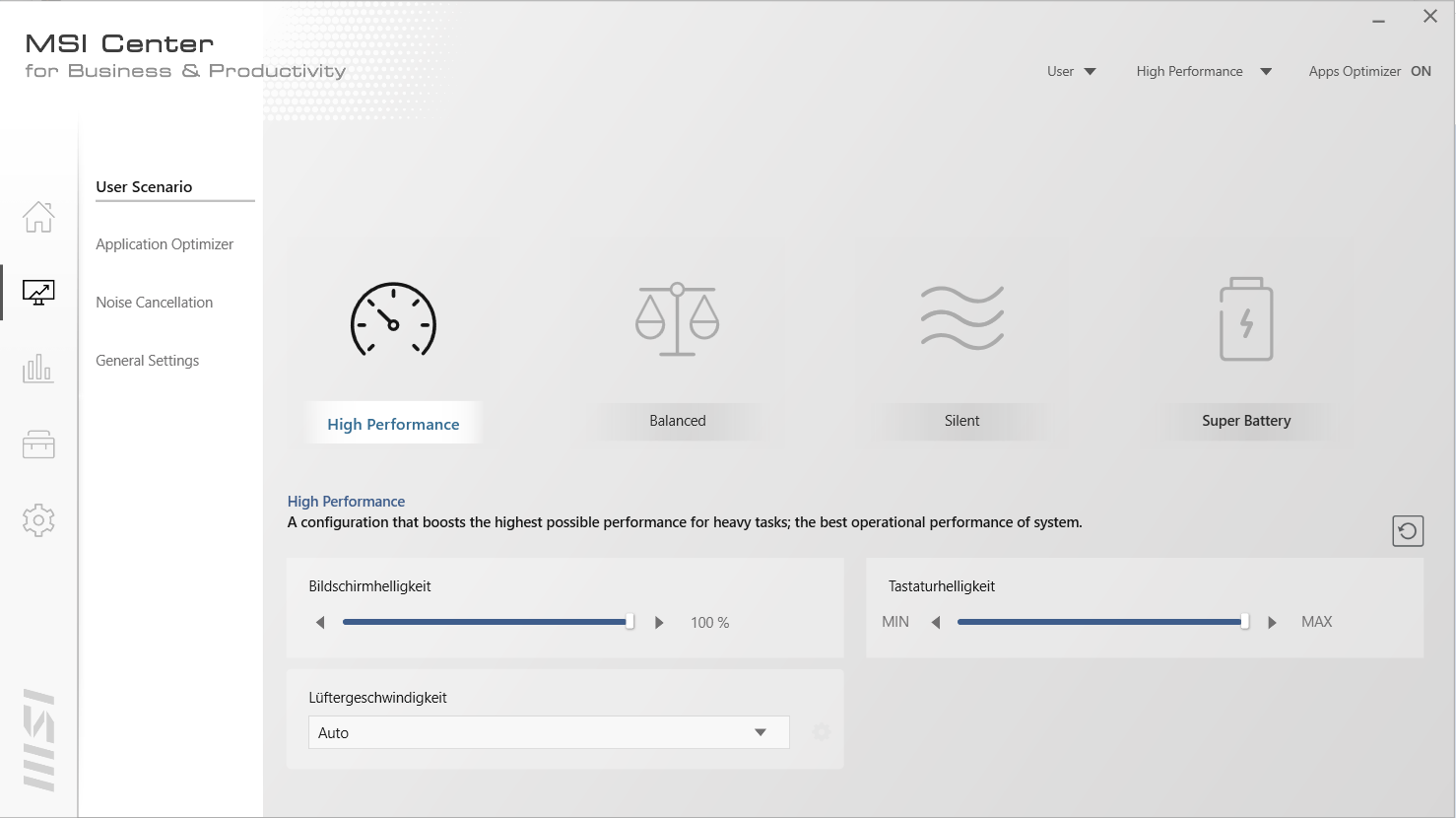Select the User Scenario tab
The image size is (1456, 818).
[144, 186]
